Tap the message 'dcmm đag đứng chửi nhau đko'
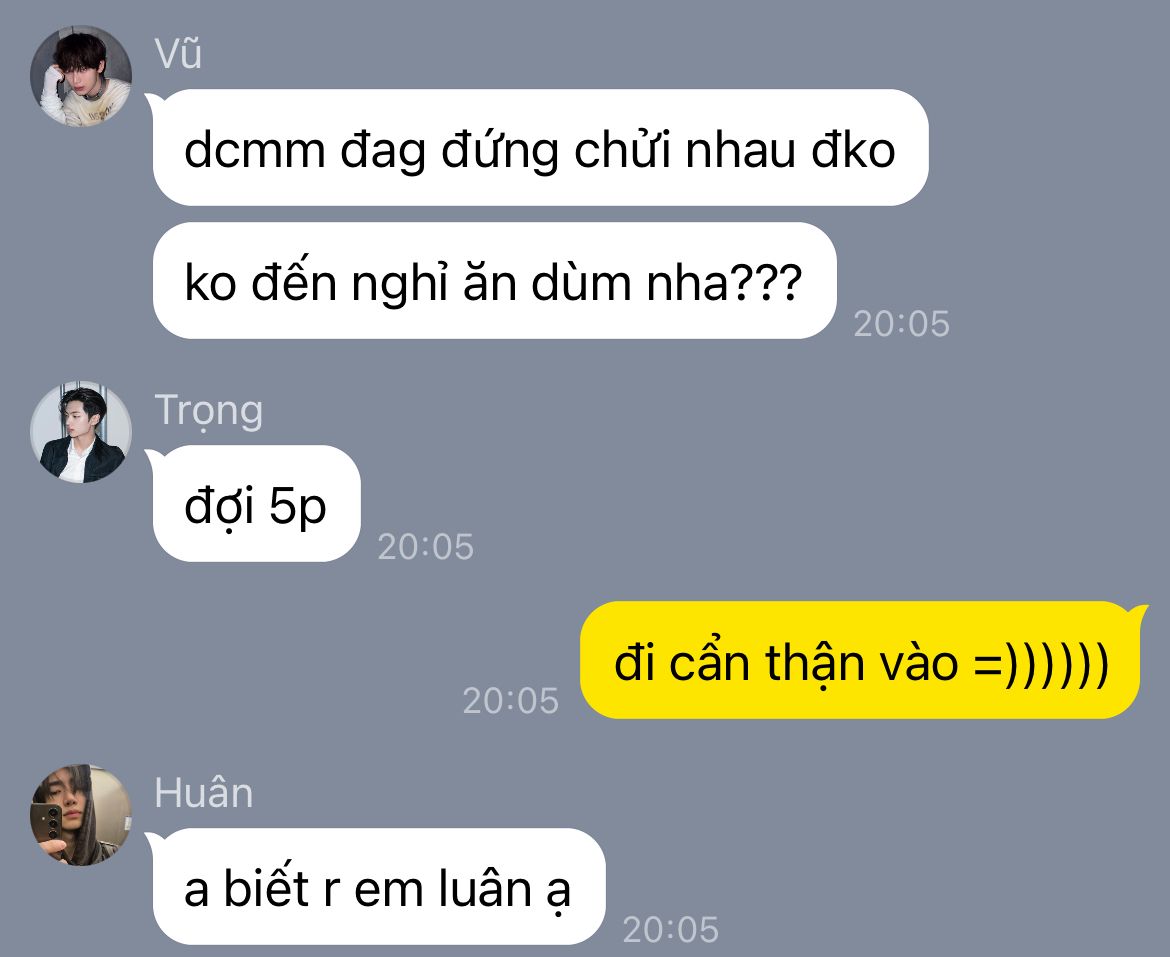The width and height of the screenshot is (1170, 957). click(x=540, y=148)
